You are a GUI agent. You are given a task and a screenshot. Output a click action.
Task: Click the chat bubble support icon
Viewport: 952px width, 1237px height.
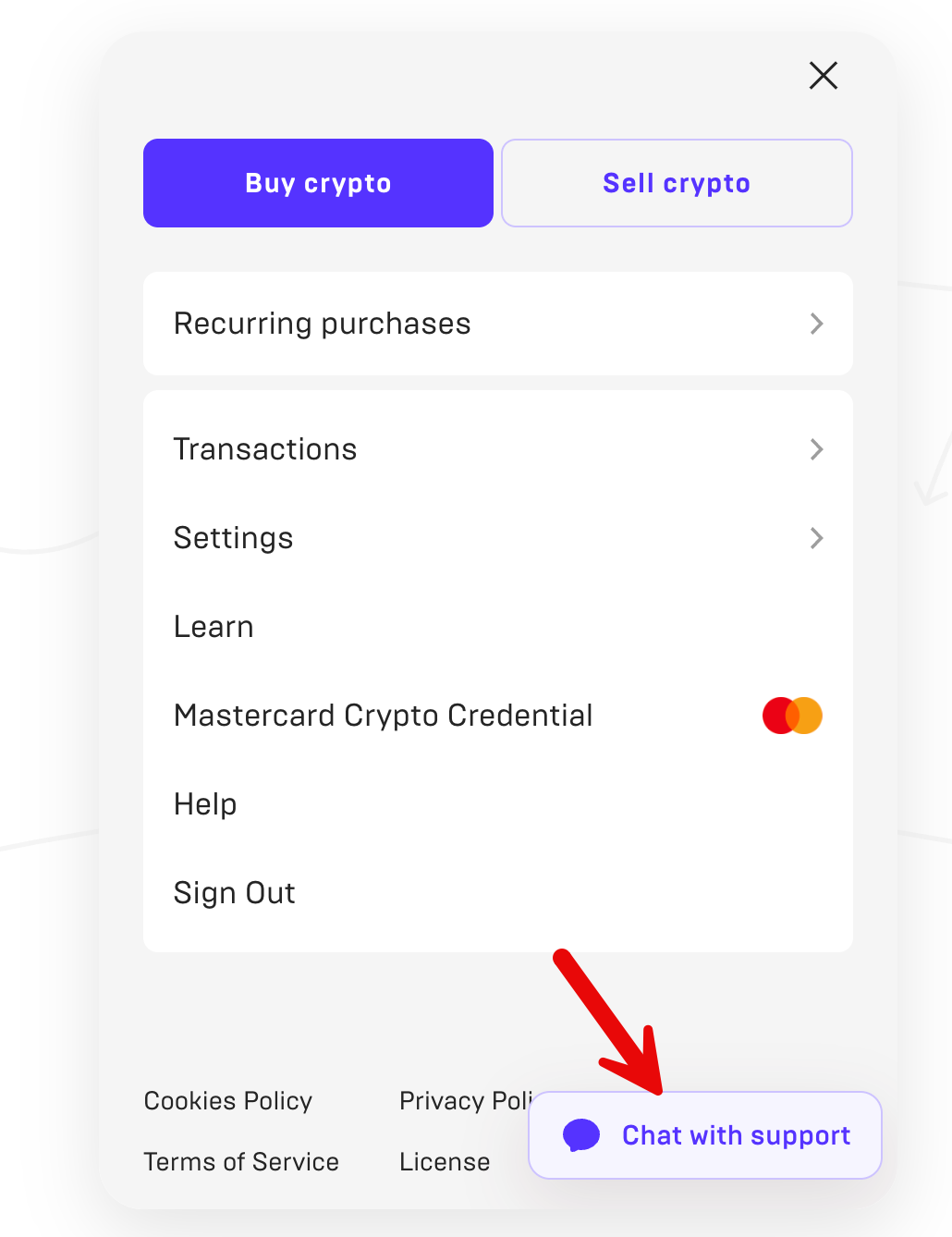(x=581, y=1134)
